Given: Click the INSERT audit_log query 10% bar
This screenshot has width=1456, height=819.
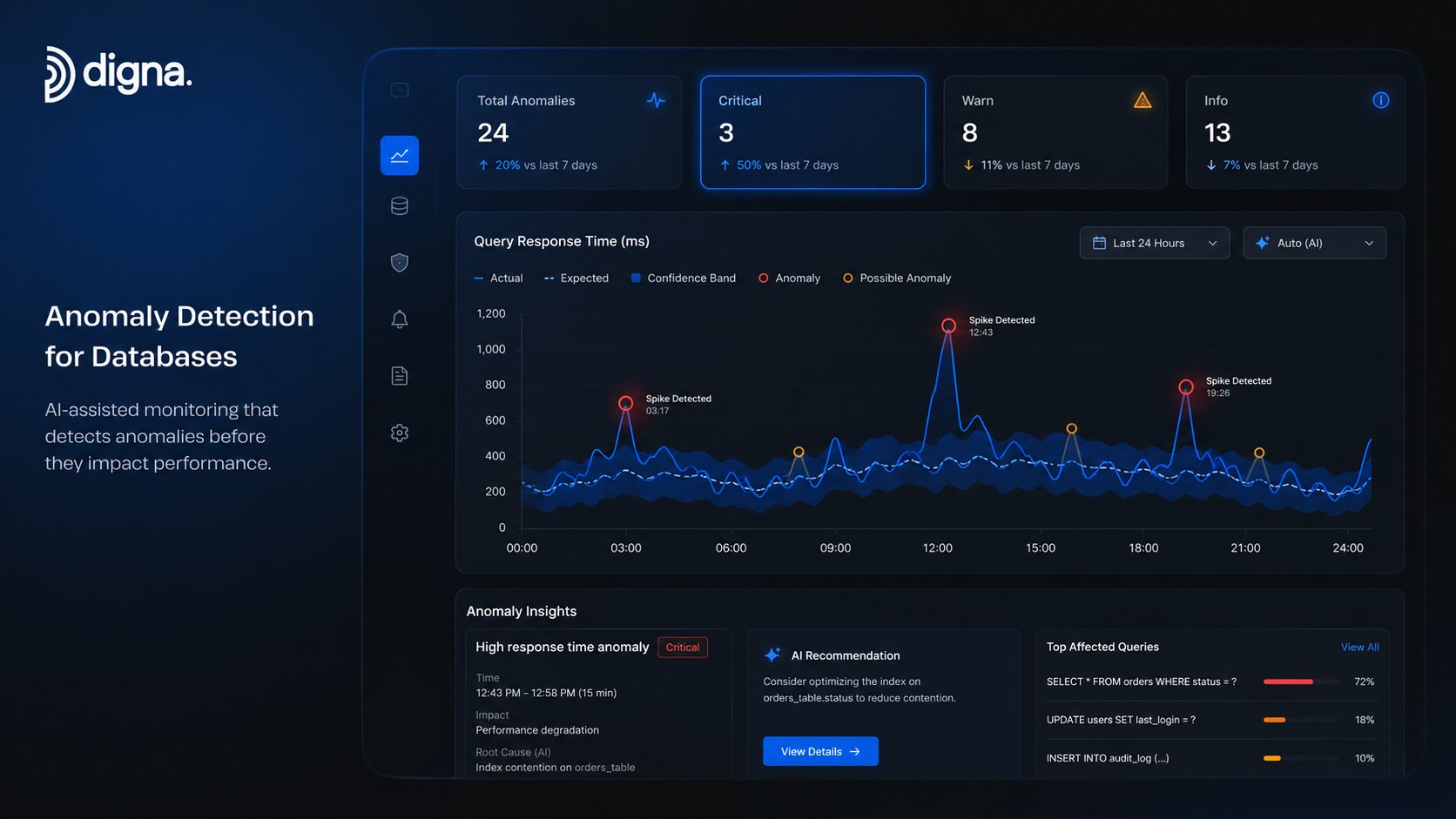Looking at the screenshot, I should tap(1301, 758).
